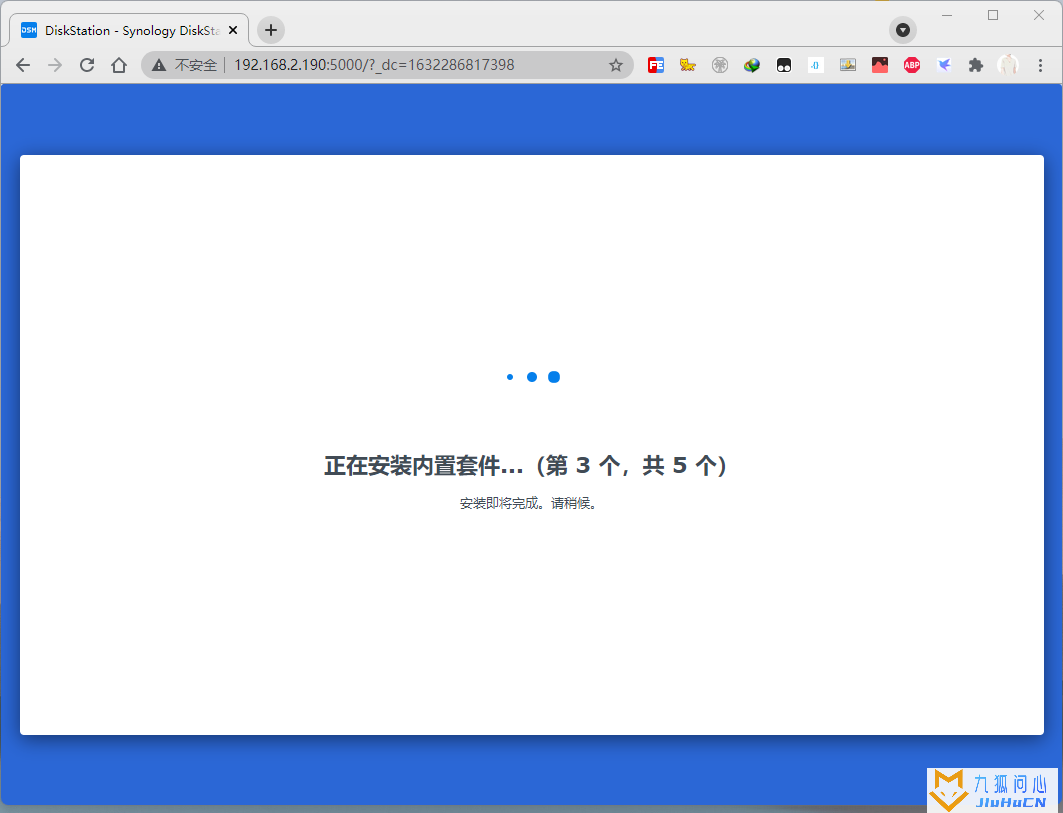Viewport: 1063px width, 813px height.
Task: Open the Chrome three-dot menu
Action: coord(1040,65)
